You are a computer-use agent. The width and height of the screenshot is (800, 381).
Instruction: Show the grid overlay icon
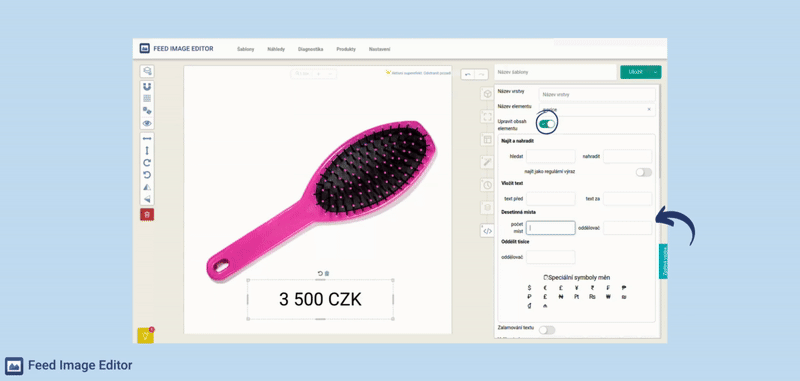coord(147,98)
